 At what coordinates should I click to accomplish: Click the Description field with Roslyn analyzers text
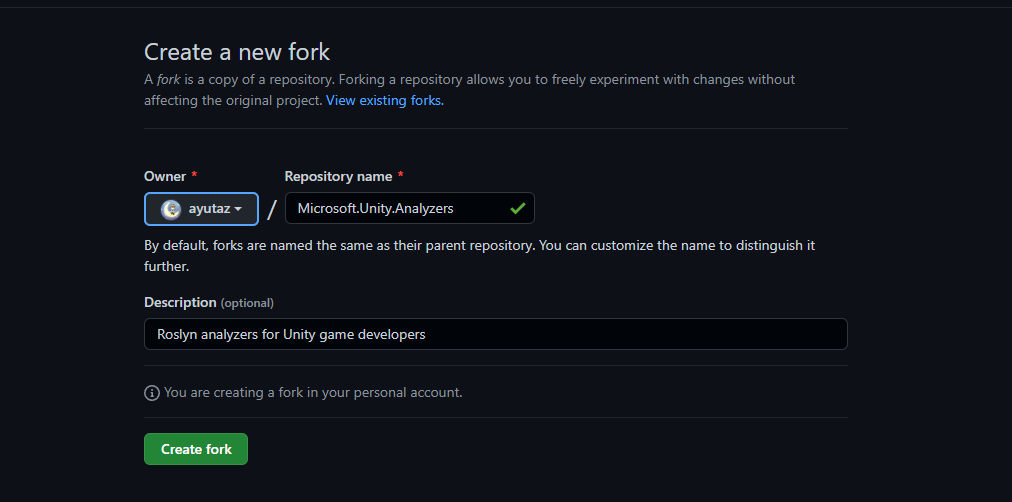[496, 334]
